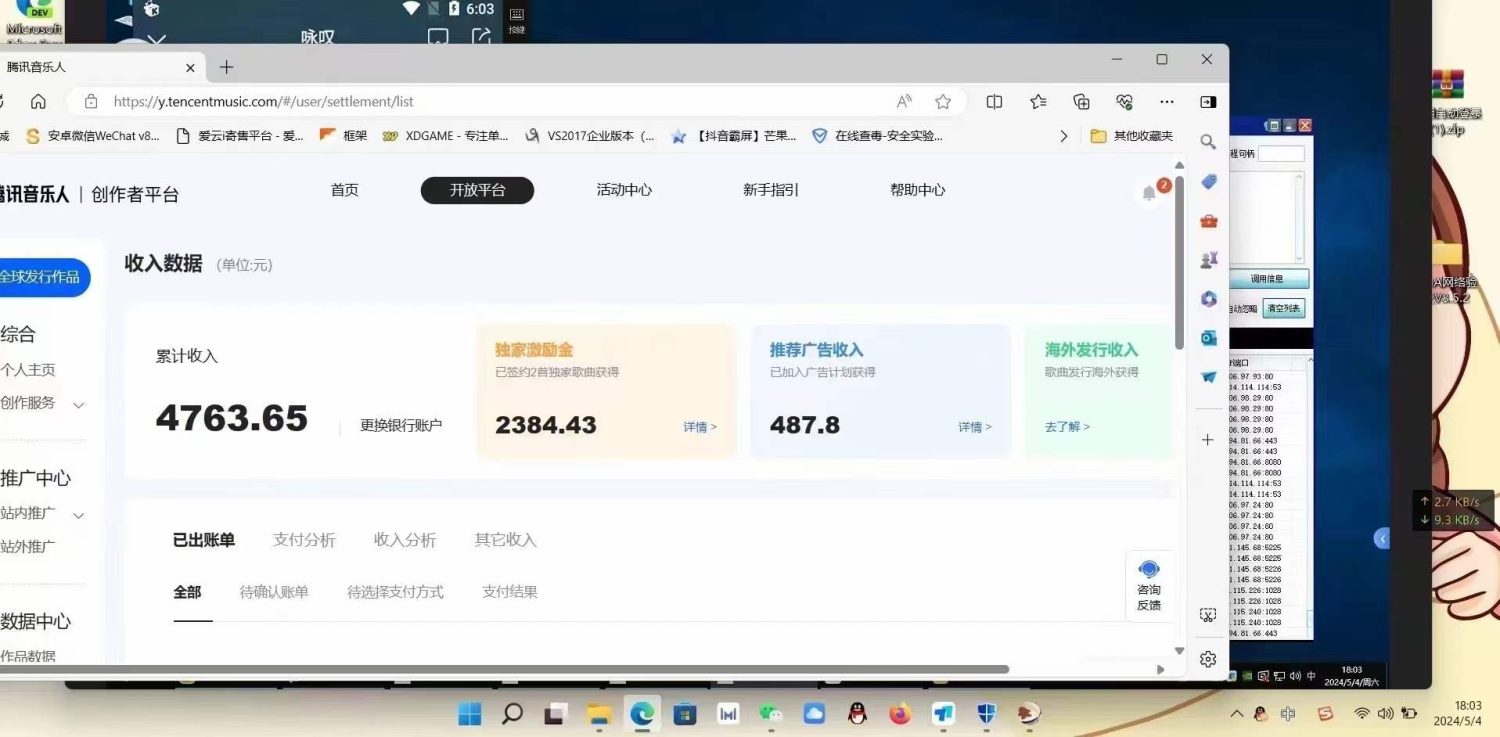This screenshot has width=1500, height=737.
Task: Open 安卓微信WeChat bookmark
Action: (x=92, y=136)
